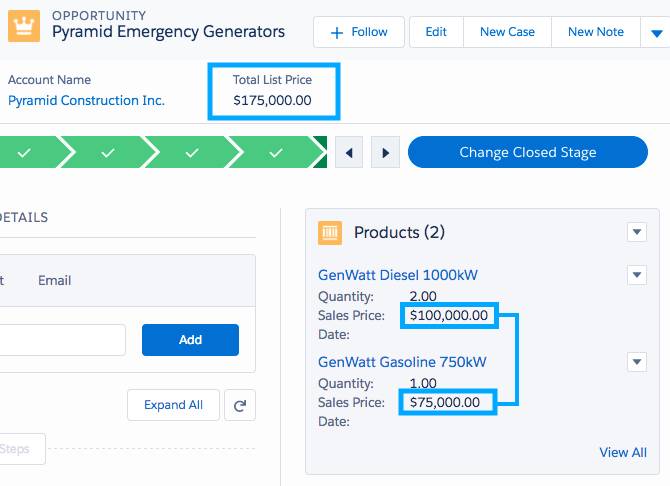Click the Quantity 1.00 value
Viewport: 670px width, 486px height.
point(423,383)
